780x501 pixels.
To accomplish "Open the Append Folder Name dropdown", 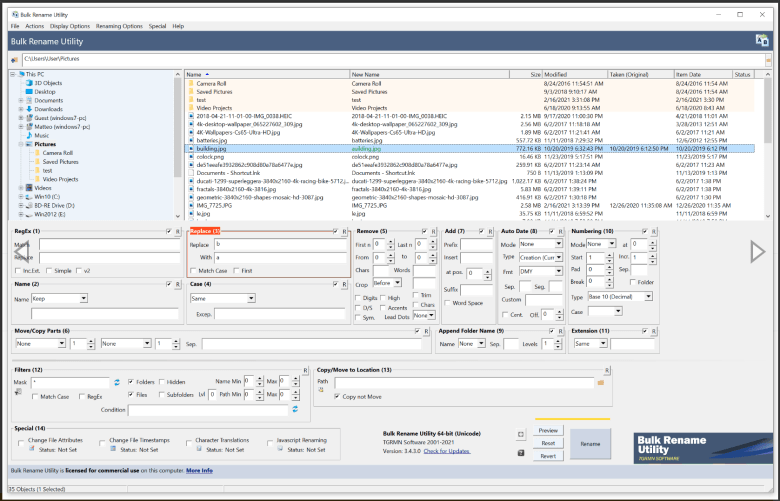I will pos(472,344).
